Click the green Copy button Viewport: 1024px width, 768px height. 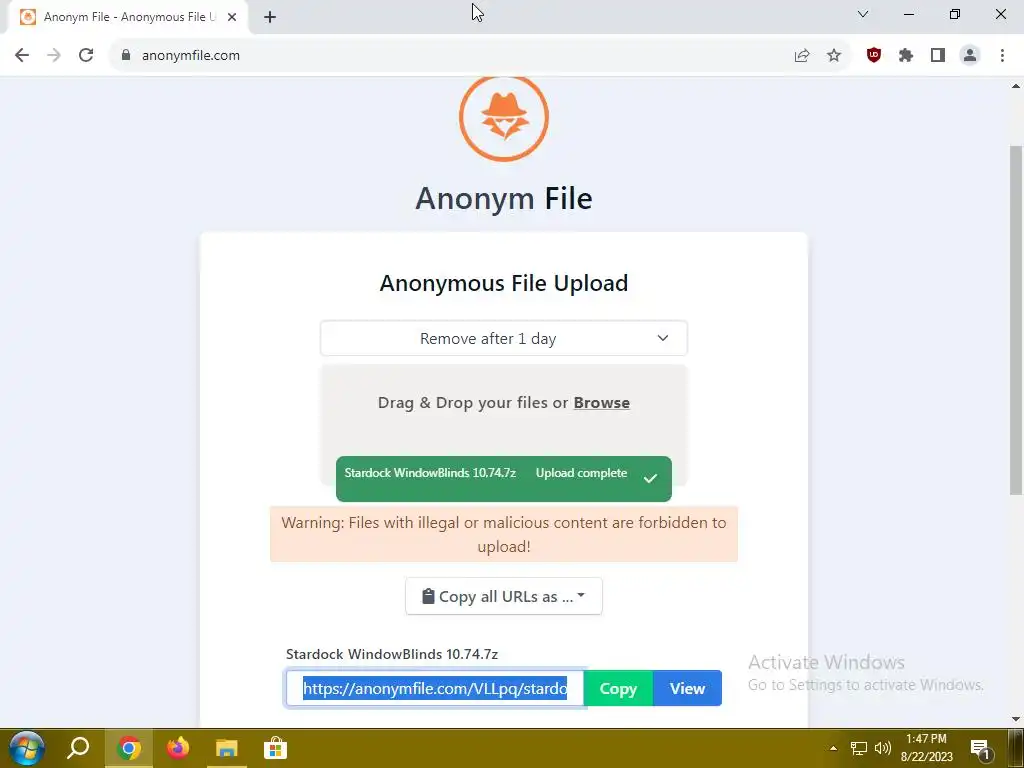(x=618, y=688)
